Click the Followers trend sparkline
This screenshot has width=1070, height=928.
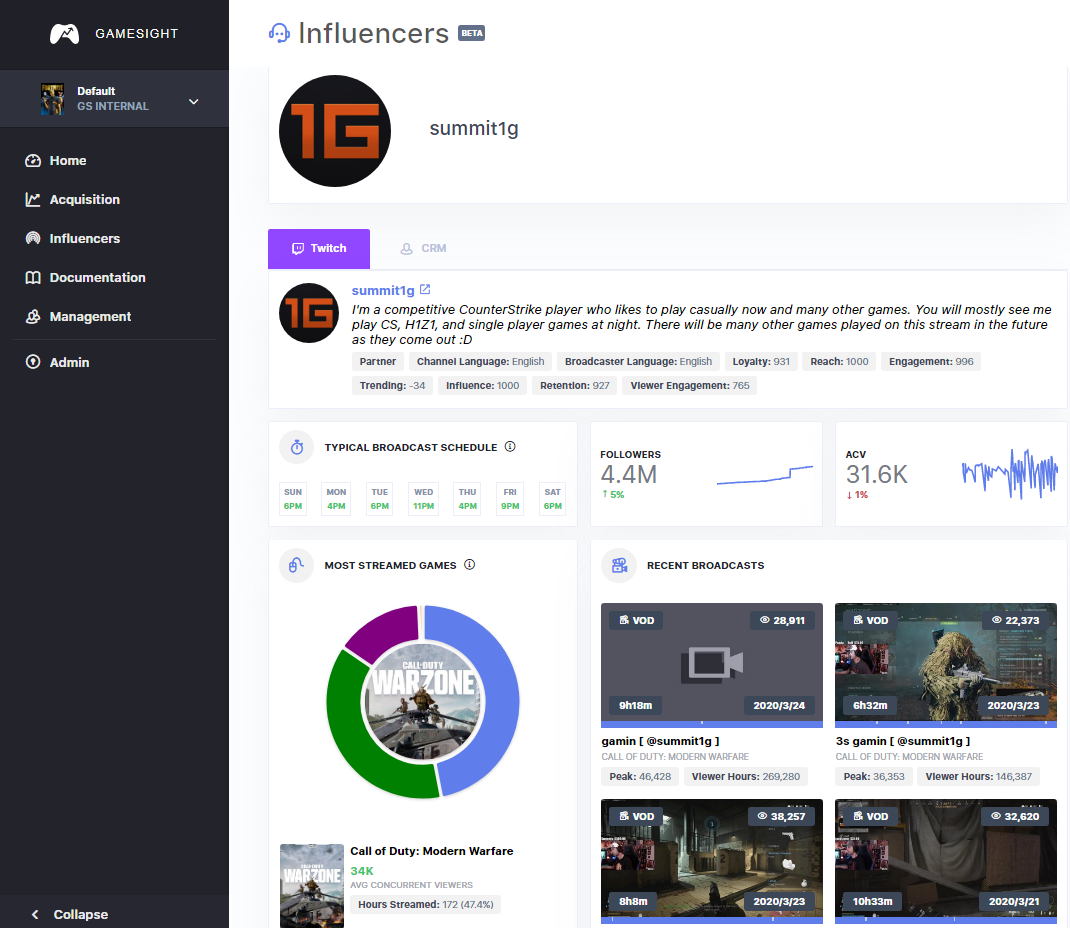point(764,475)
